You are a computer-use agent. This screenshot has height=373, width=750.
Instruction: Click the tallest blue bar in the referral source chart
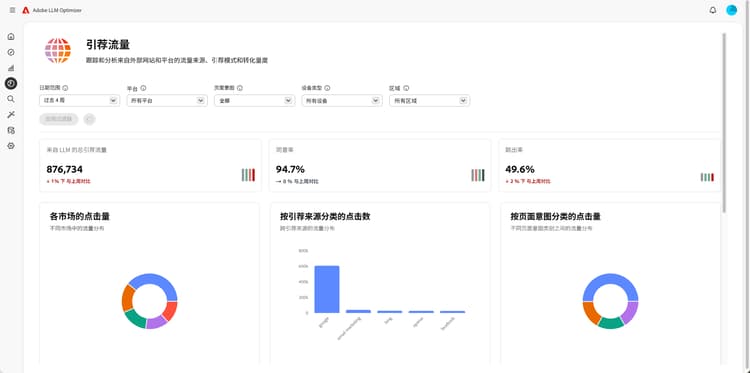point(327,289)
